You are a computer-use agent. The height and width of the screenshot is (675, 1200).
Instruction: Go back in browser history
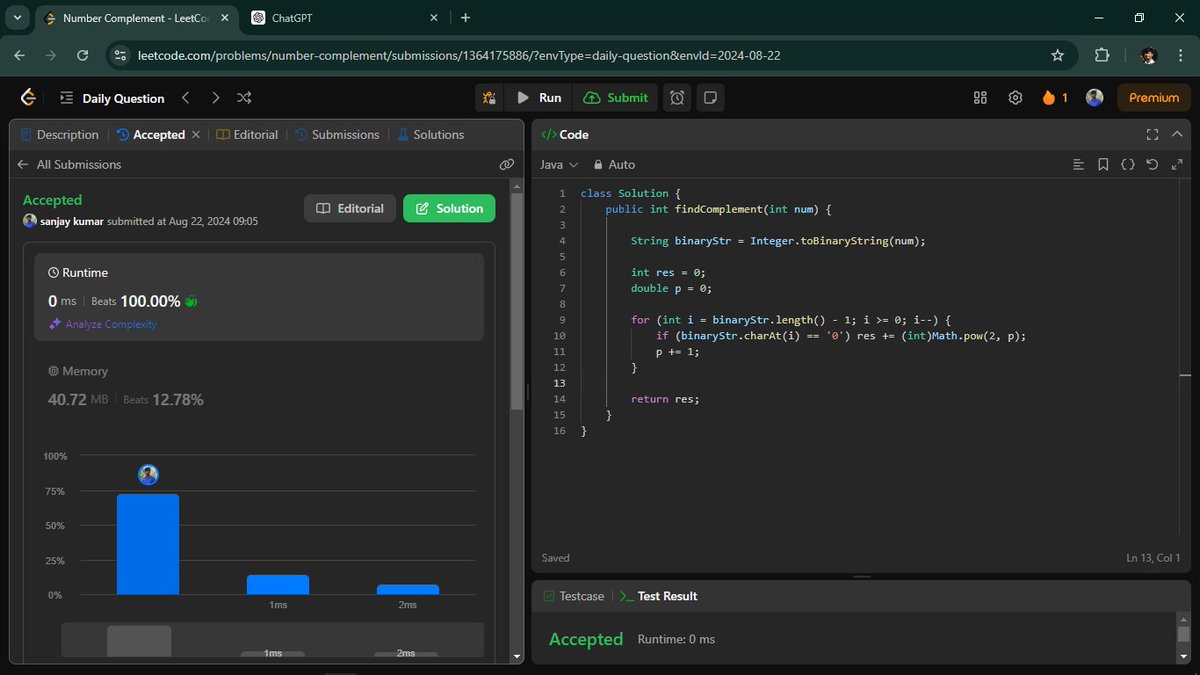19,56
